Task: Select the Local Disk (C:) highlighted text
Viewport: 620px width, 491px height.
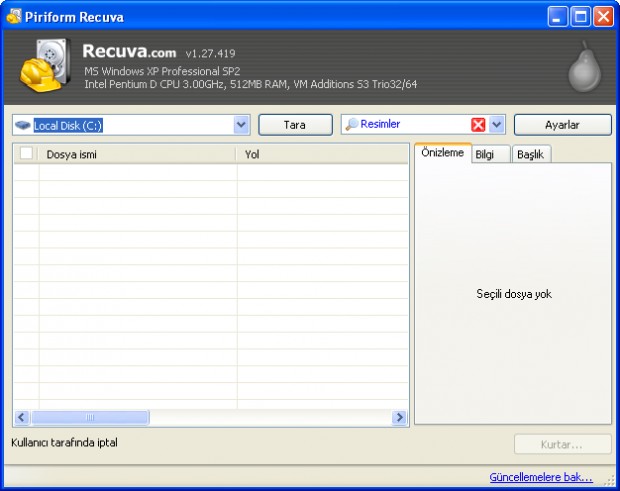Action: point(68,126)
